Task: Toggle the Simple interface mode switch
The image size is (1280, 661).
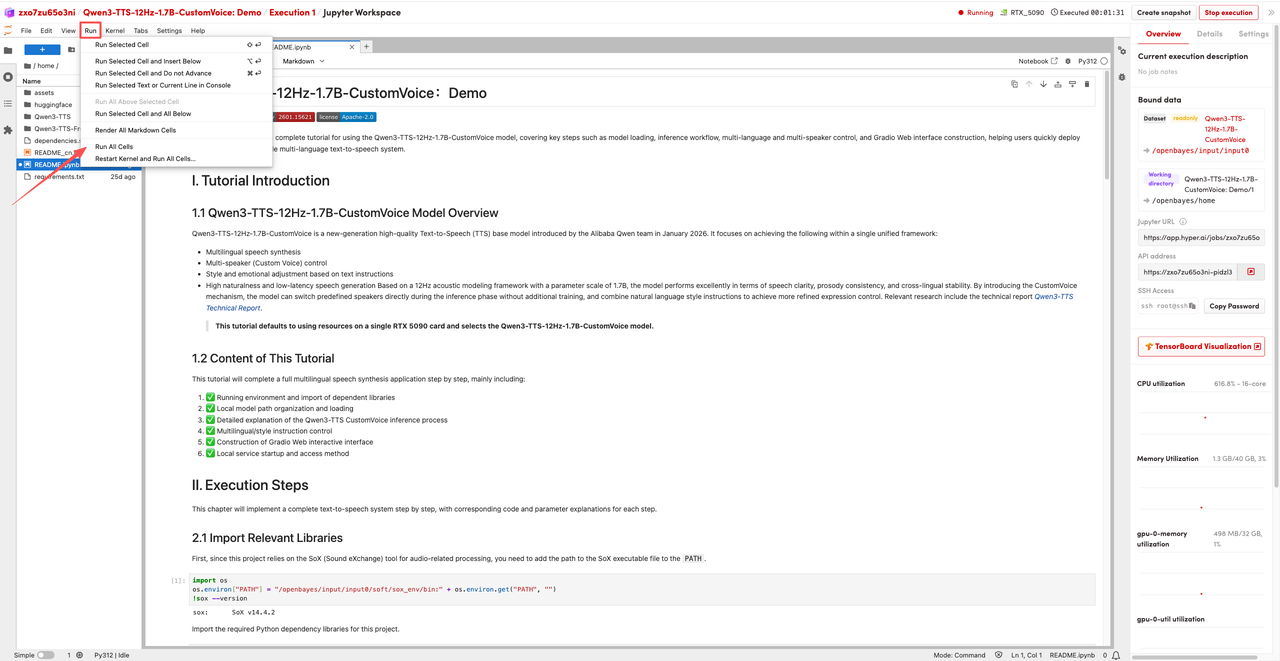Action: 45,655
